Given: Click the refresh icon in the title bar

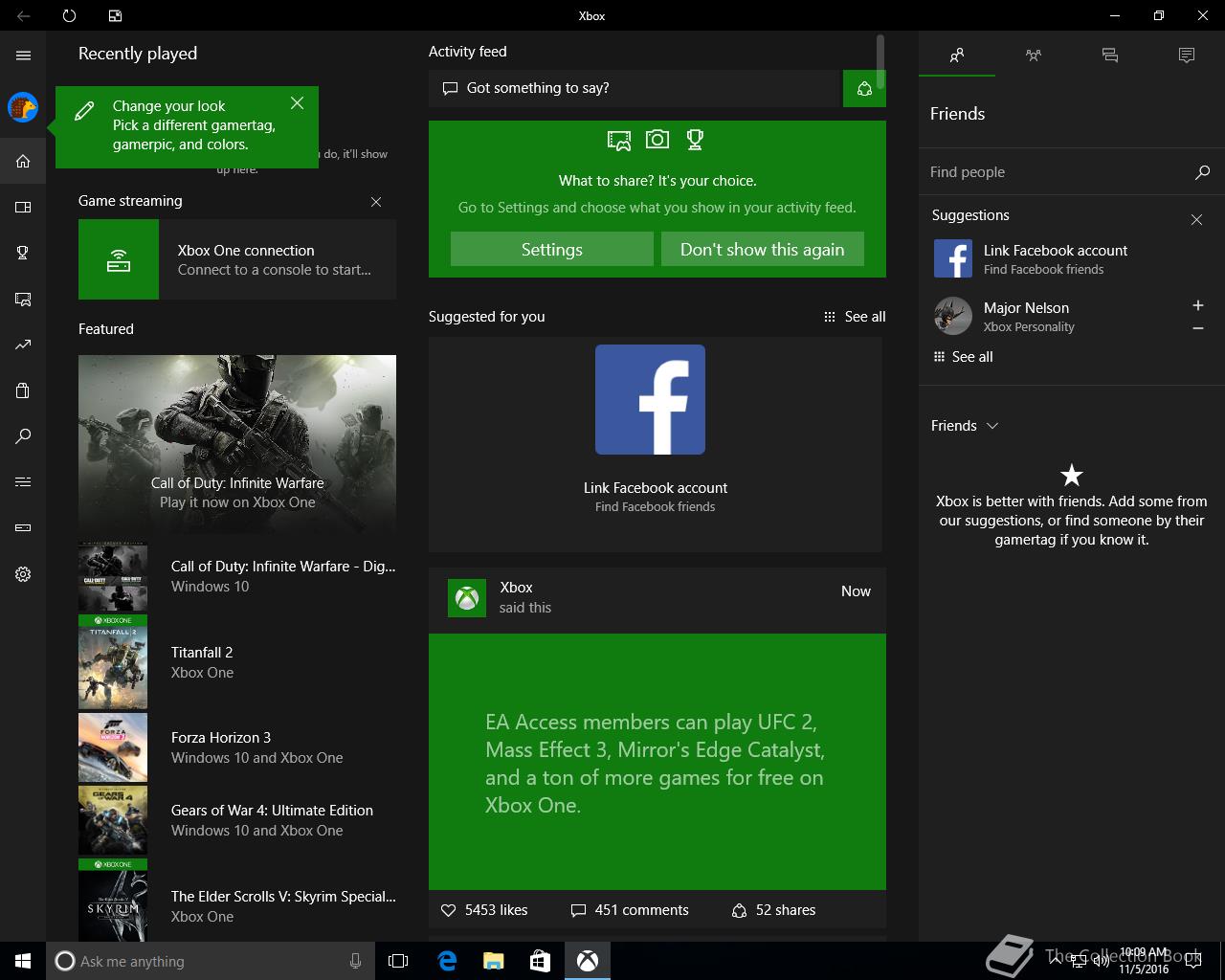Looking at the screenshot, I should tap(69, 15).
